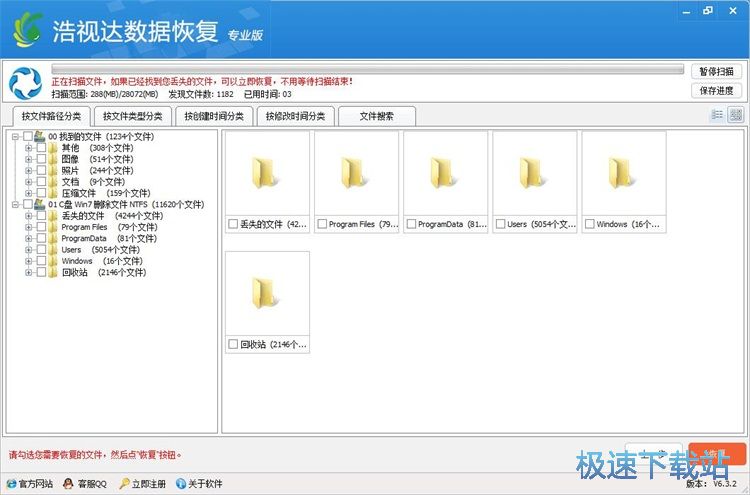Switch to 按创建时间分类 tab
The image size is (750, 495).
click(214, 116)
